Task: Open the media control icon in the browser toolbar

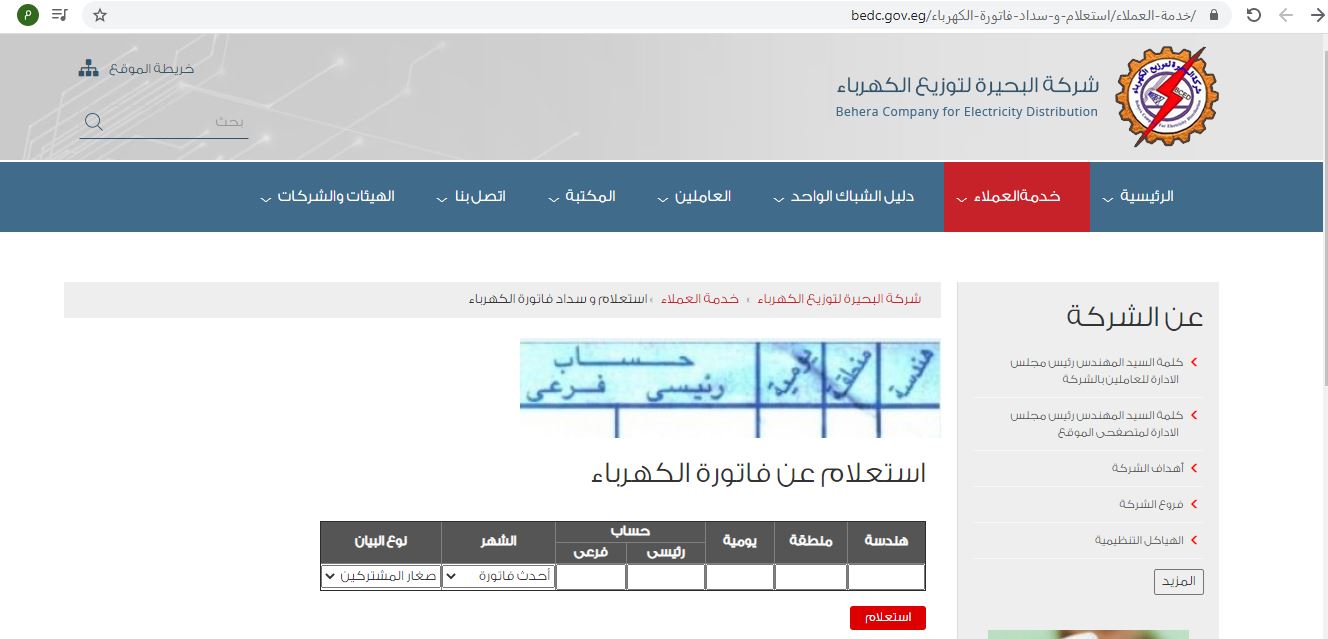Action: [61, 15]
